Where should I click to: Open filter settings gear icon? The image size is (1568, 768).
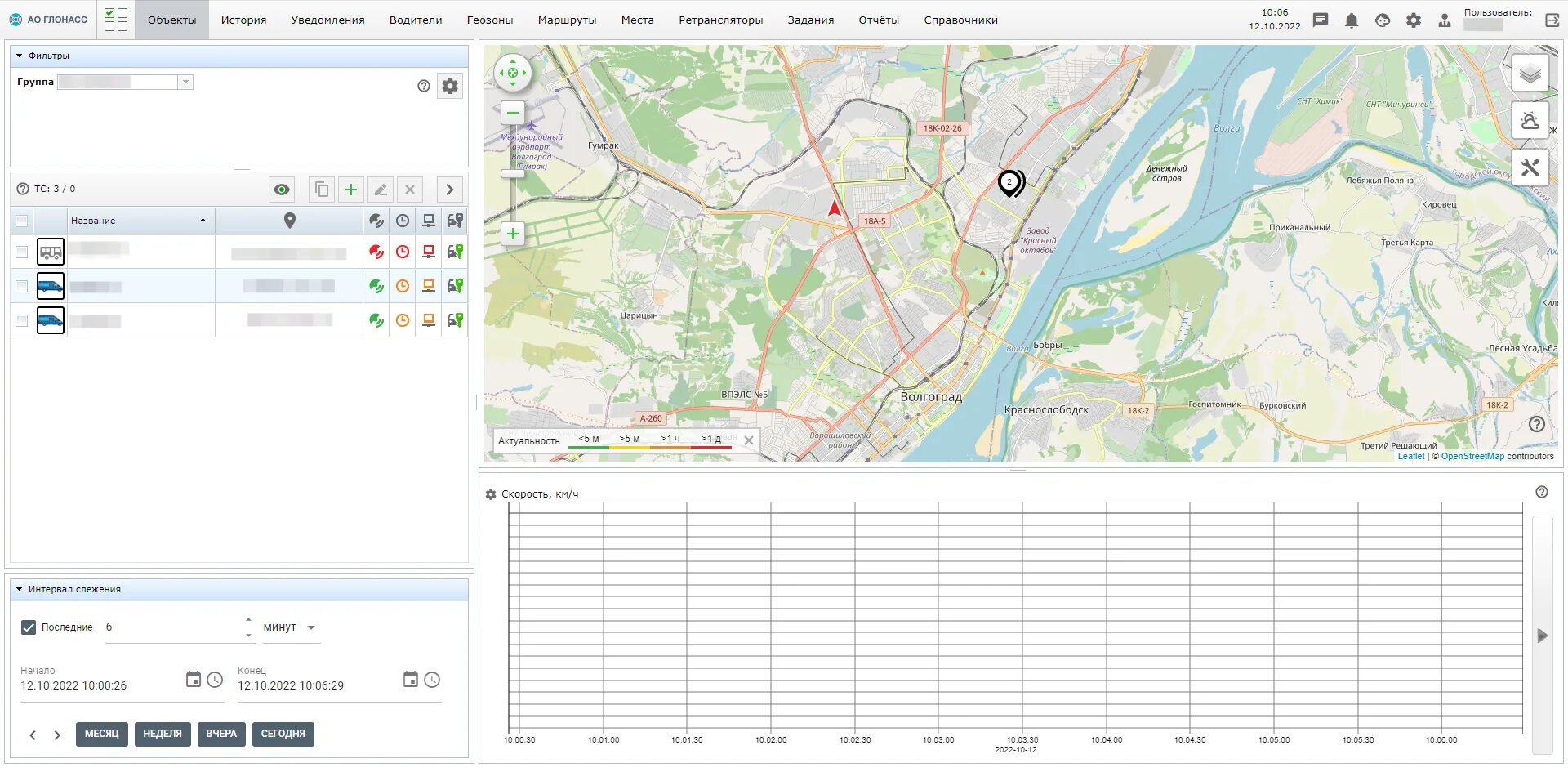click(x=450, y=86)
